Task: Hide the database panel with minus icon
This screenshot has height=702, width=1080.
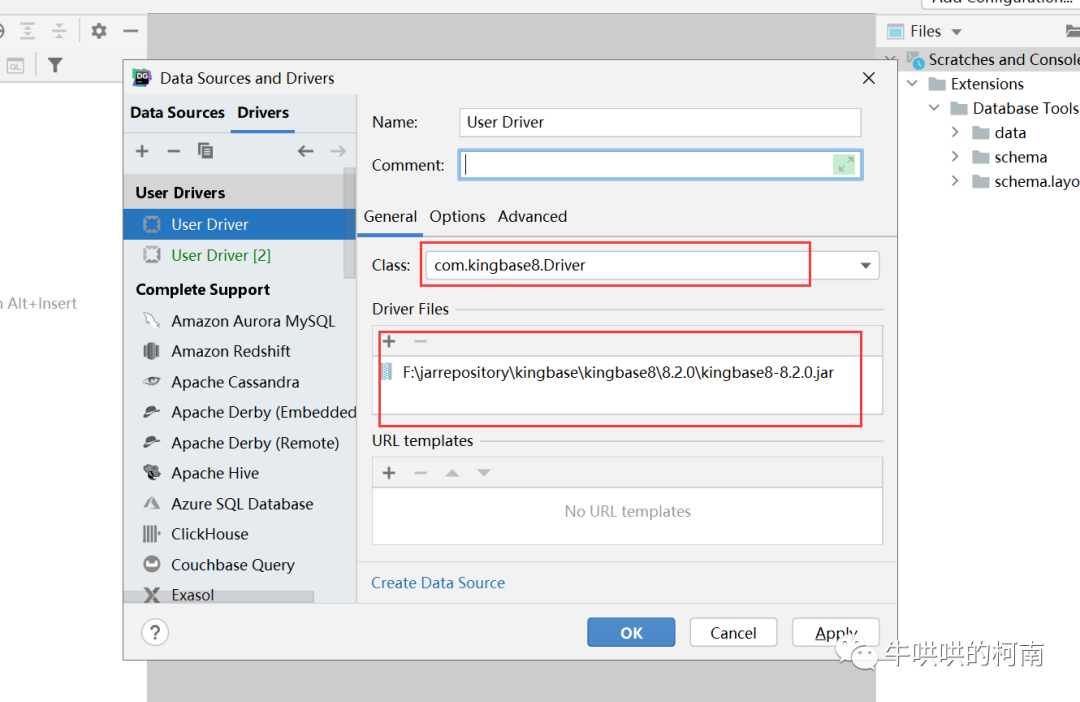Action: coord(131,31)
